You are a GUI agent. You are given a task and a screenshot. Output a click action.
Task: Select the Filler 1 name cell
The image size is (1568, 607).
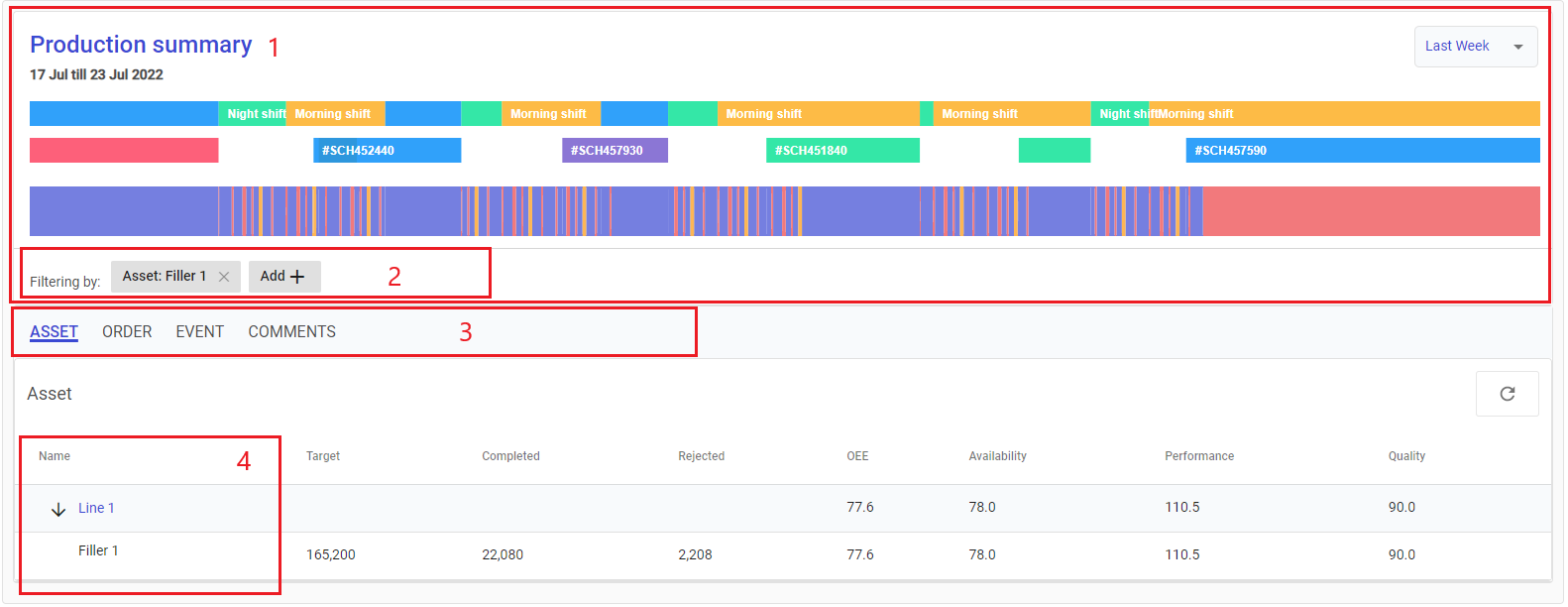(x=98, y=550)
